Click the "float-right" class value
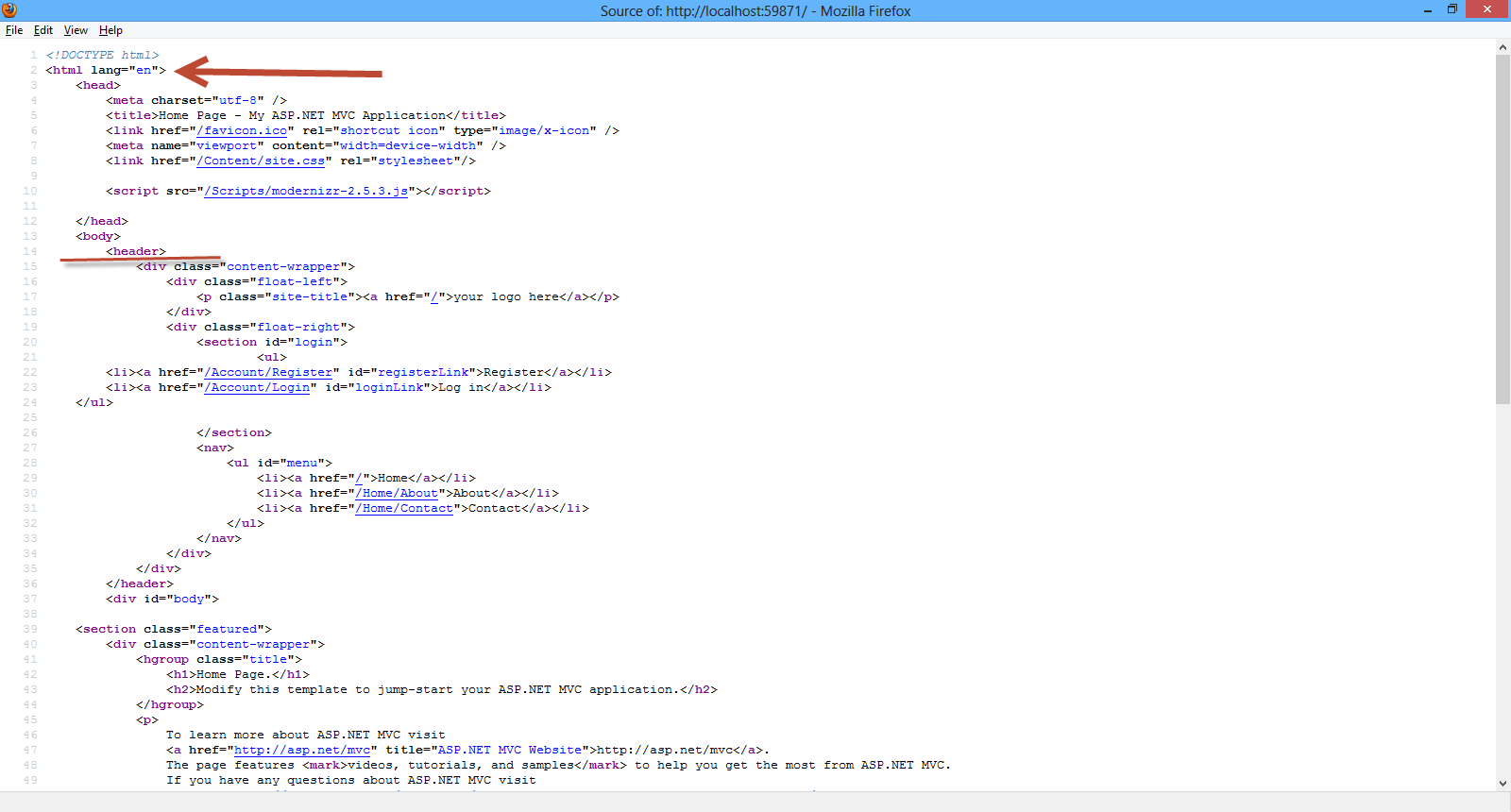Viewport: 1511px width, 812px height. pyautogui.click(x=298, y=327)
